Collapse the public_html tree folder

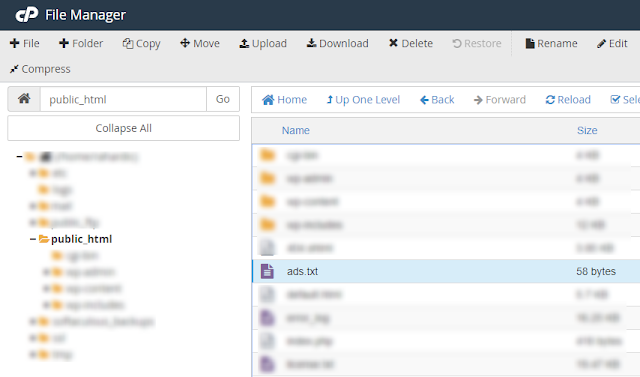point(33,239)
